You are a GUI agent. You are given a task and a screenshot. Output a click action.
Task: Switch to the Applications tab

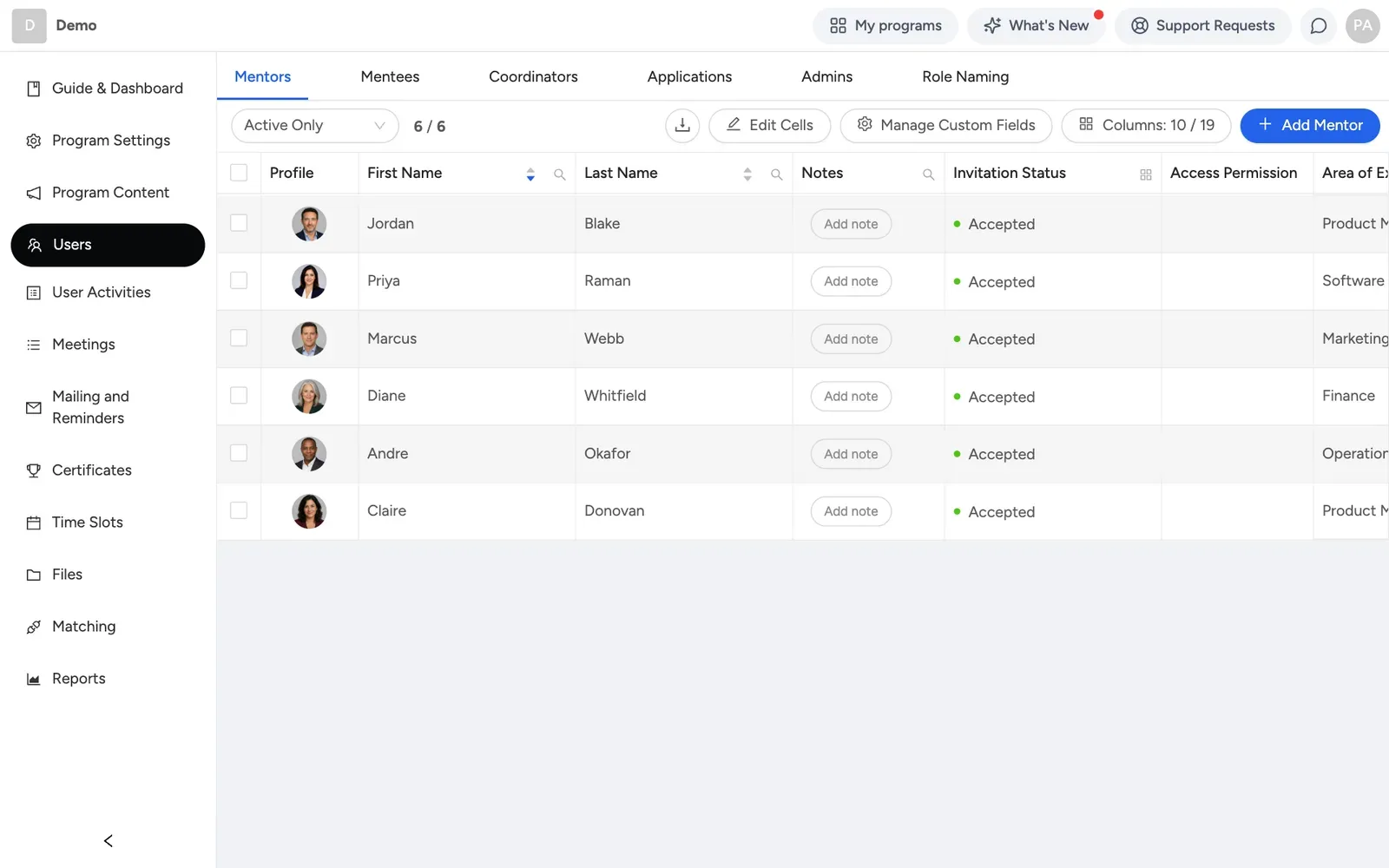pos(689,76)
